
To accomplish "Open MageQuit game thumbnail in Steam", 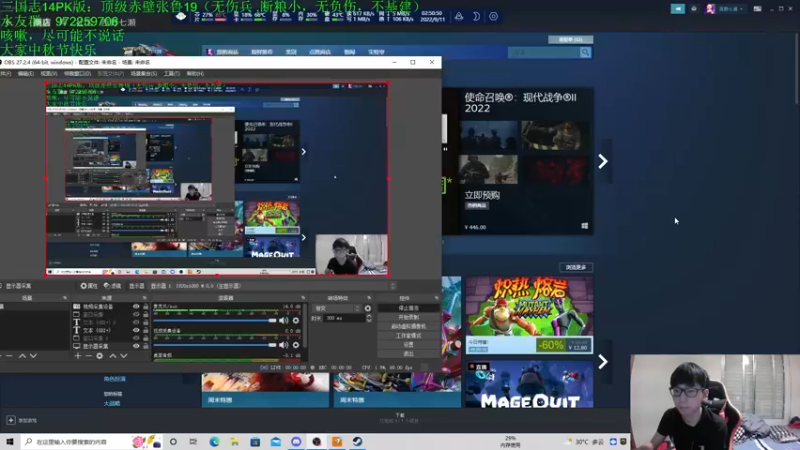I will (x=530, y=384).
